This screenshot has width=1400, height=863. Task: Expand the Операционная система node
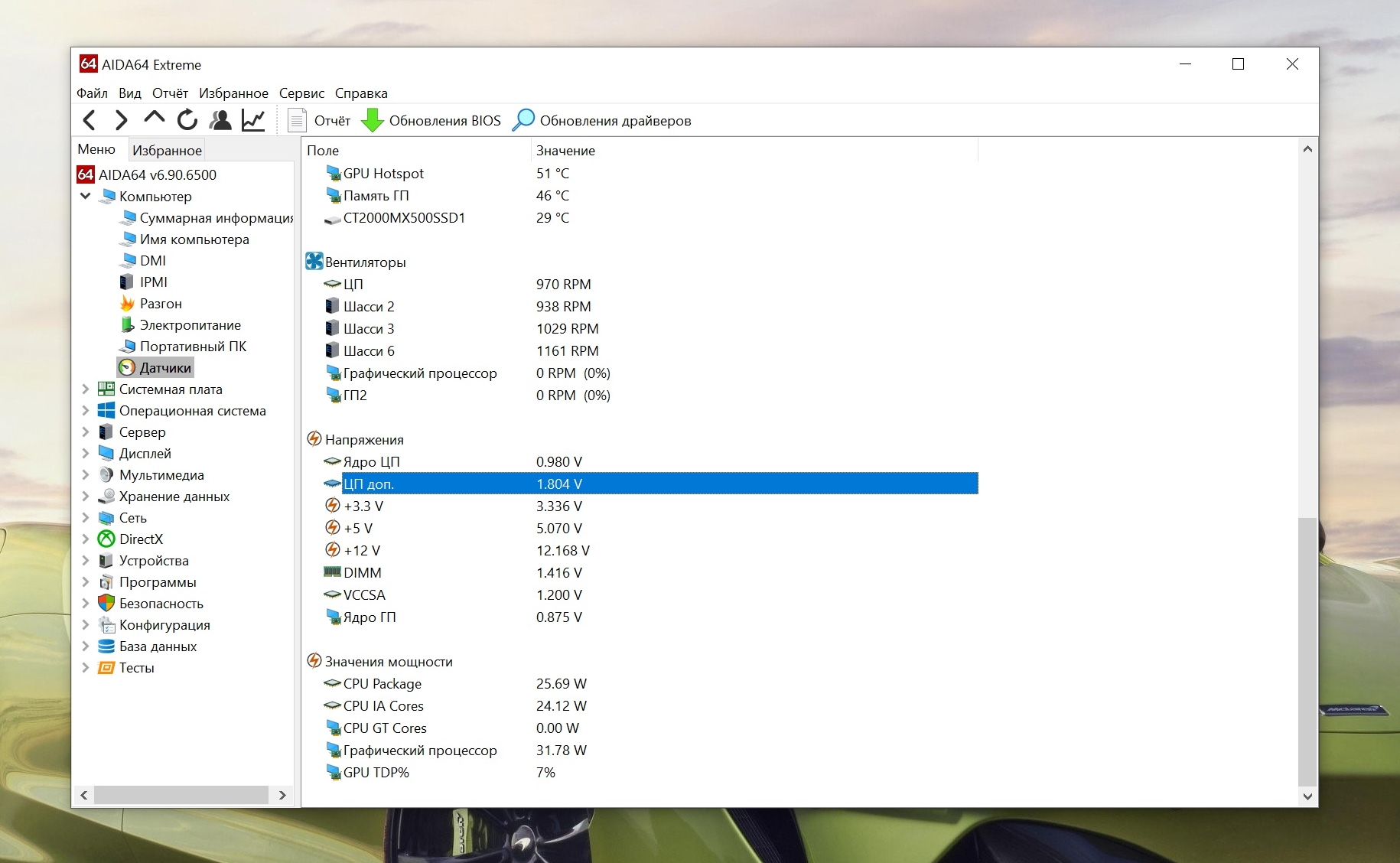(x=86, y=411)
